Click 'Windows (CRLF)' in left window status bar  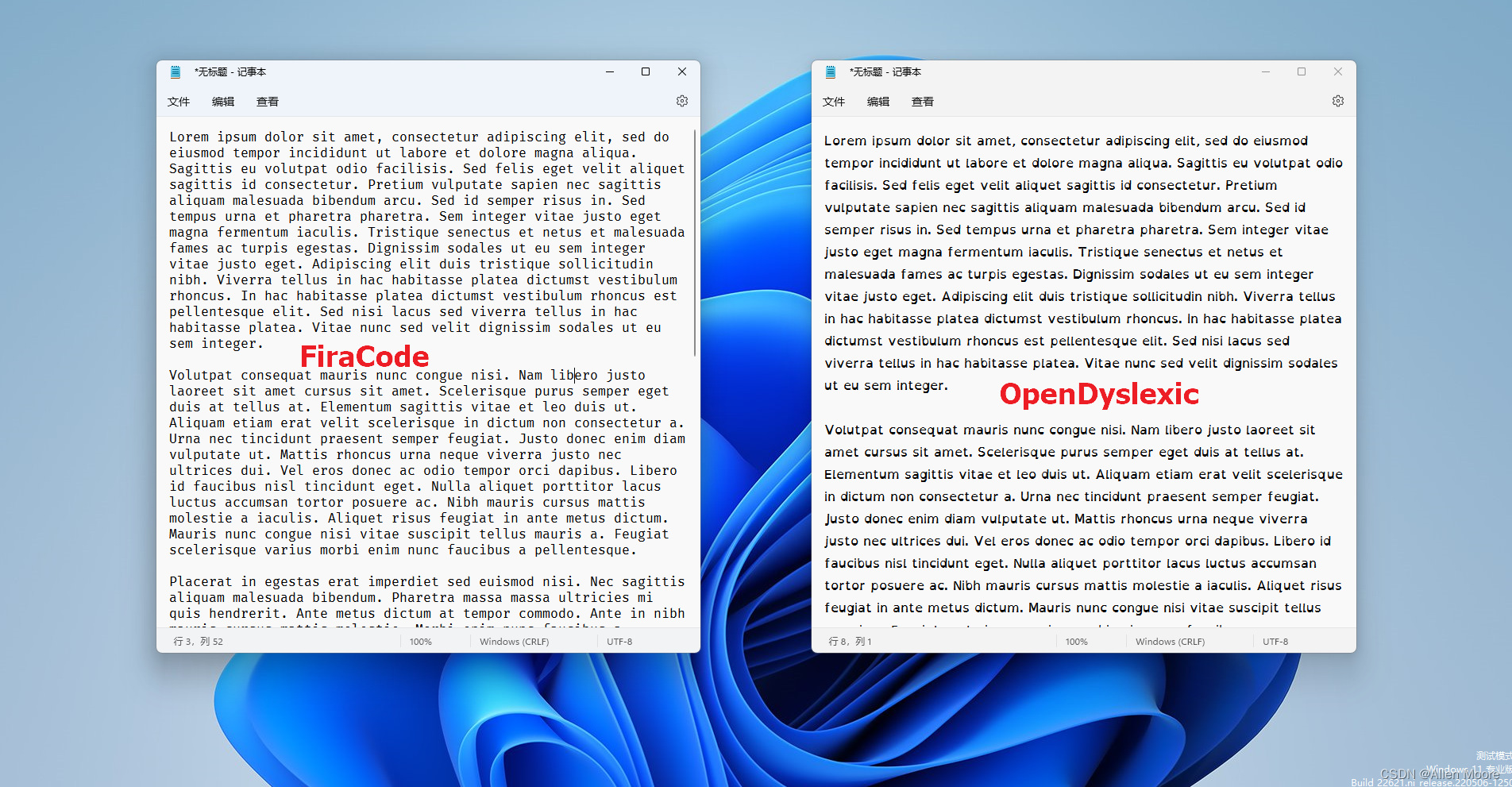(x=515, y=642)
